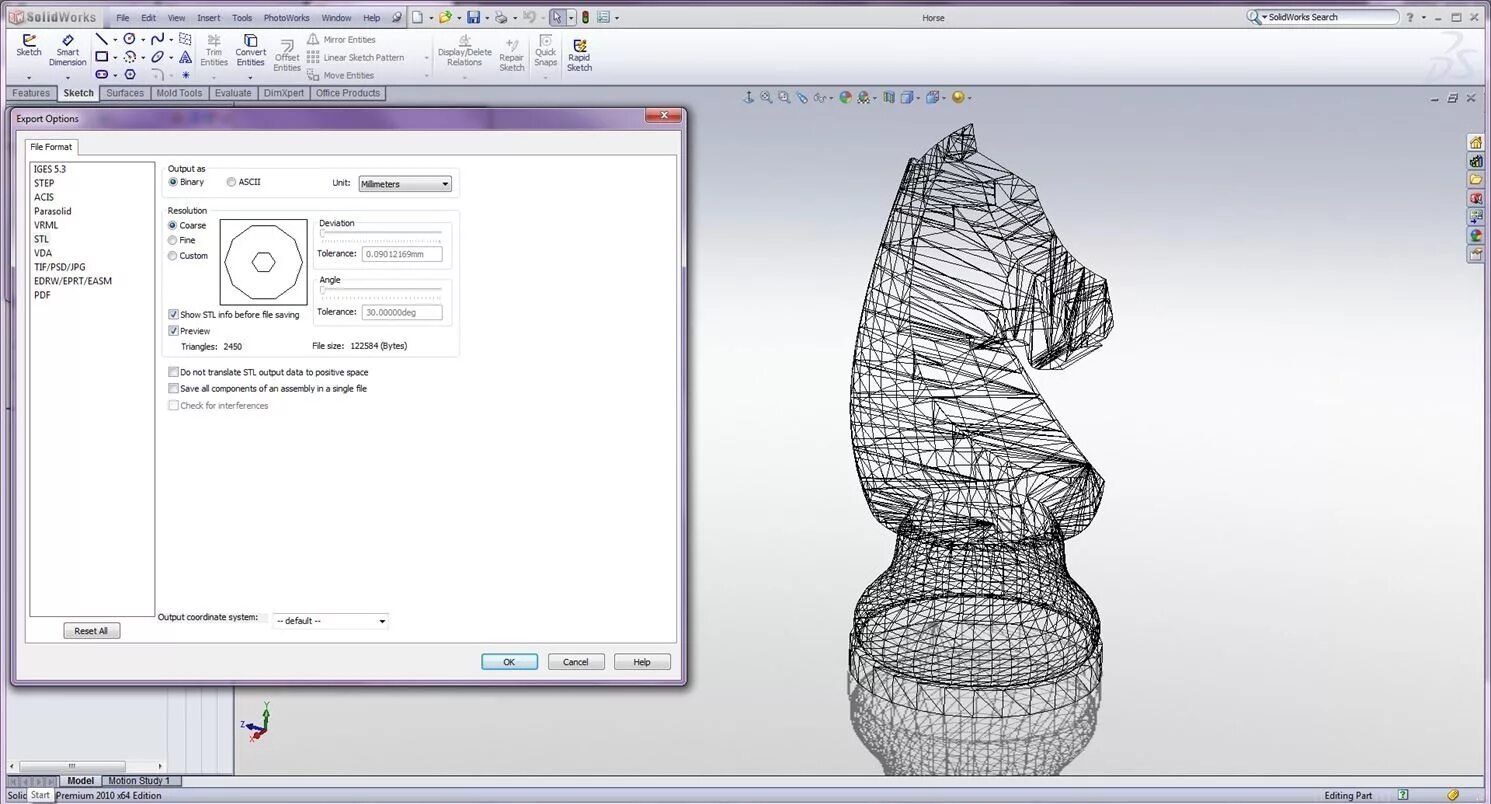
Task: Select the Spline sketch tool
Action: tap(157, 39)
